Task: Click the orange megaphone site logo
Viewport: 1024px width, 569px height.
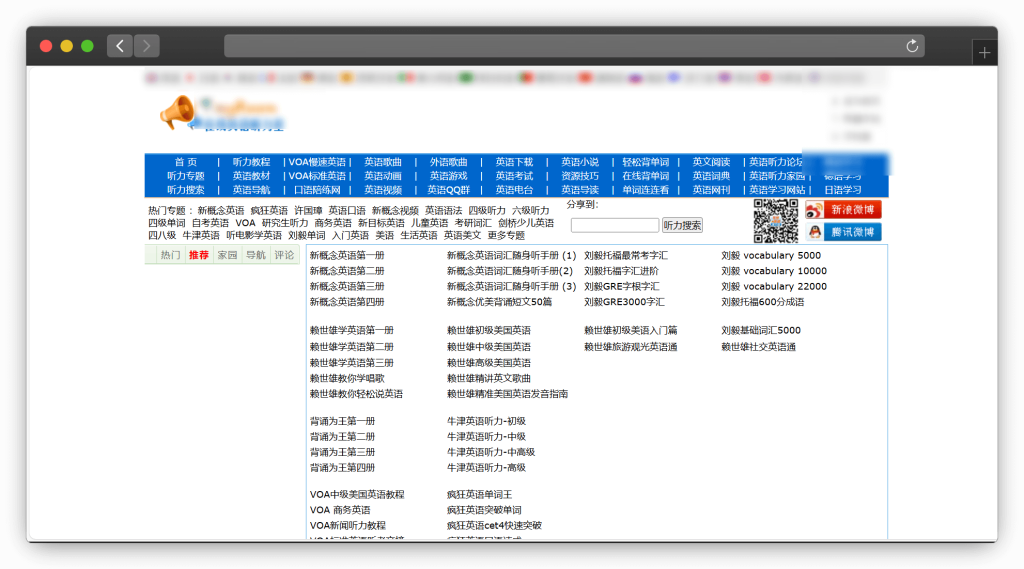Action: (x=178, y=112)
